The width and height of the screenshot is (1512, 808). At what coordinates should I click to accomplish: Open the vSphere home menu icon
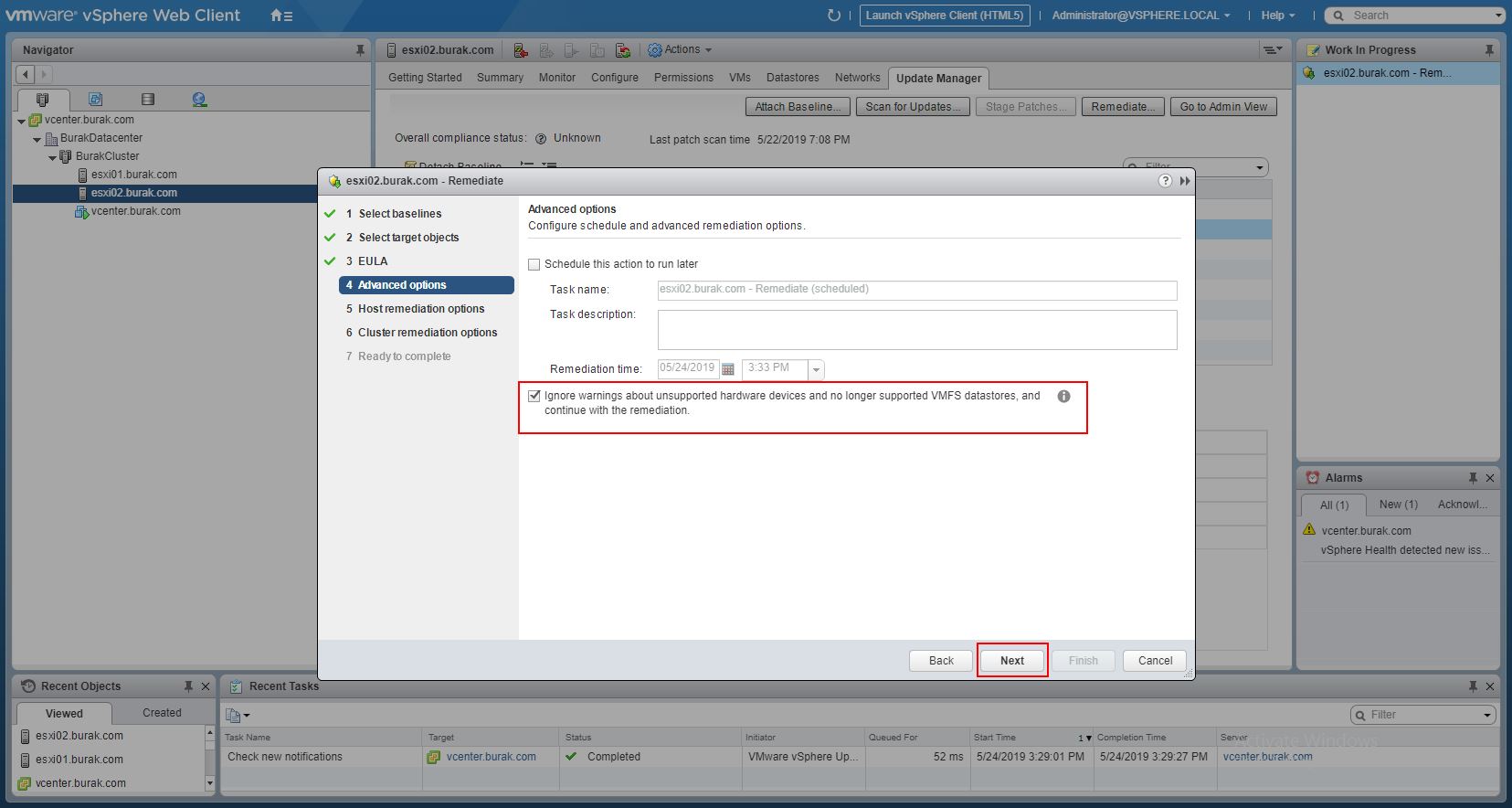click(281, 16)
